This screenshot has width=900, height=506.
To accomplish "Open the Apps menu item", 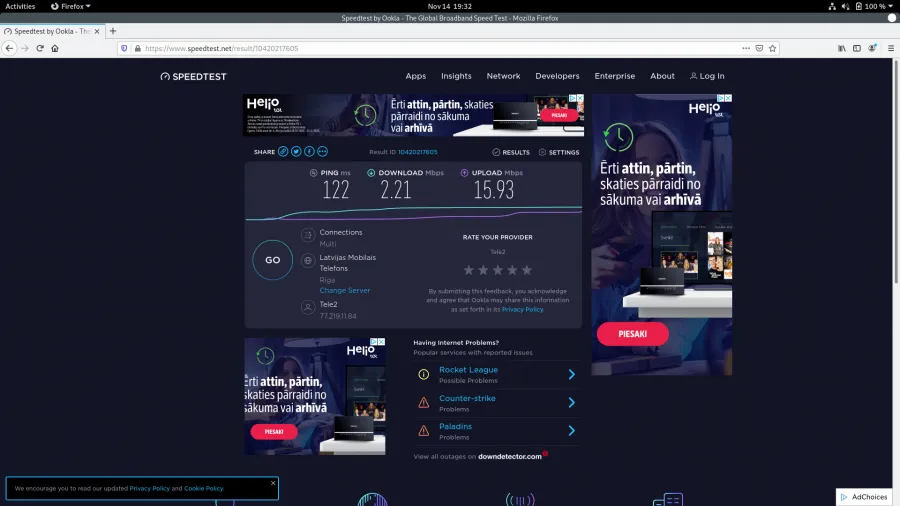I will coord(416,76).
